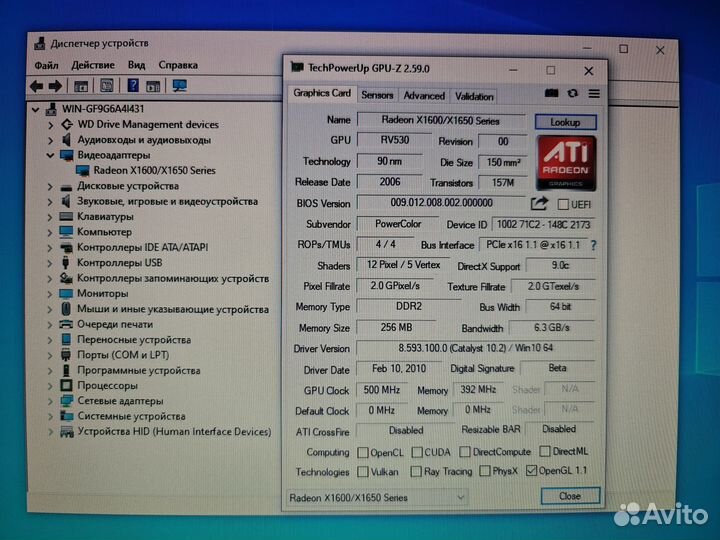Expand the Дисковые устройства category
This screenshot has width=720, height=540.
(51, 186)
